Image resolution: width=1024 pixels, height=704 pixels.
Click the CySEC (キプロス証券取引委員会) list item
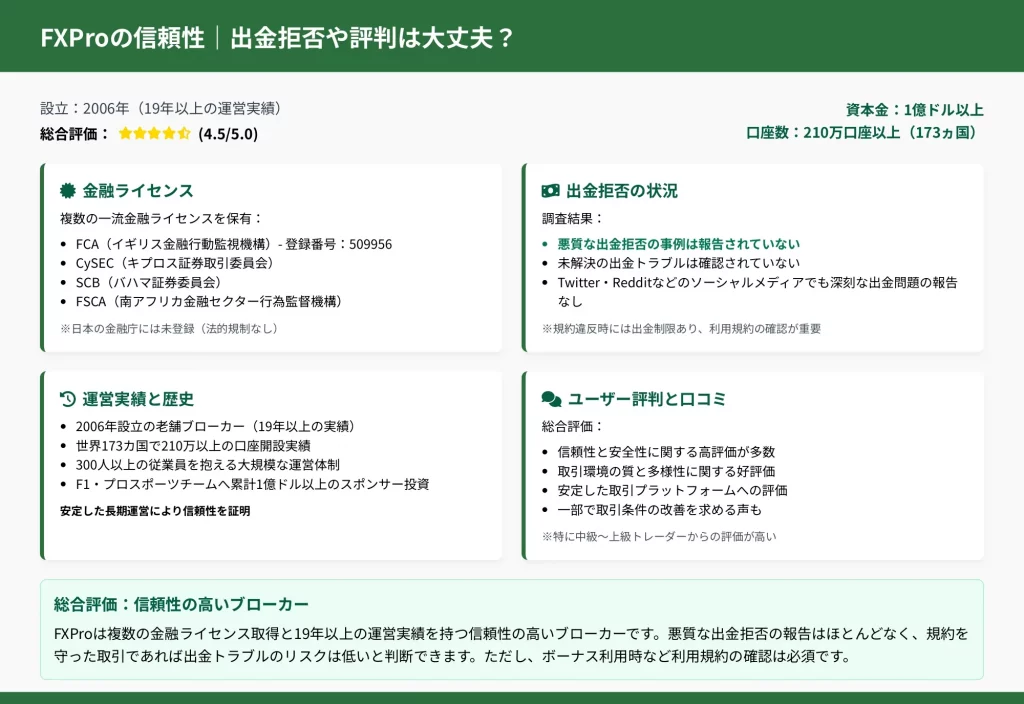pyautogui.click(x=174, y=263)
